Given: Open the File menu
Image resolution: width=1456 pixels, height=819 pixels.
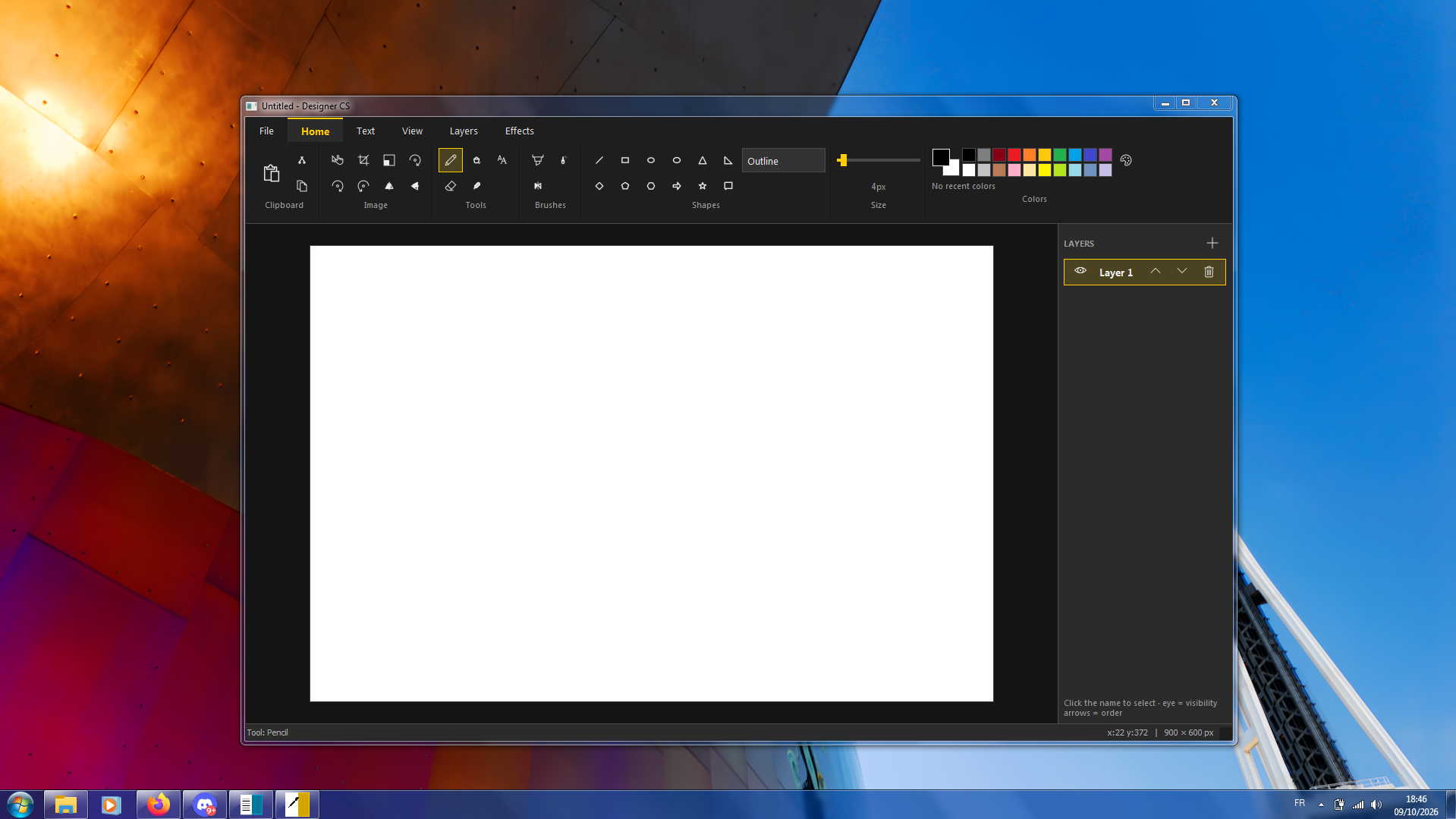Looking at the screenshot, I should pyautogui.click(x=266, y=131).
